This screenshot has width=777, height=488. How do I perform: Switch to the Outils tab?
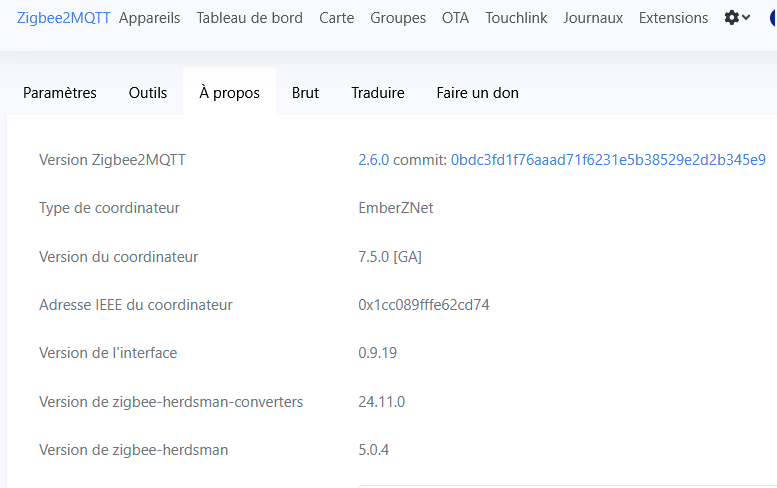click(148, 93)
